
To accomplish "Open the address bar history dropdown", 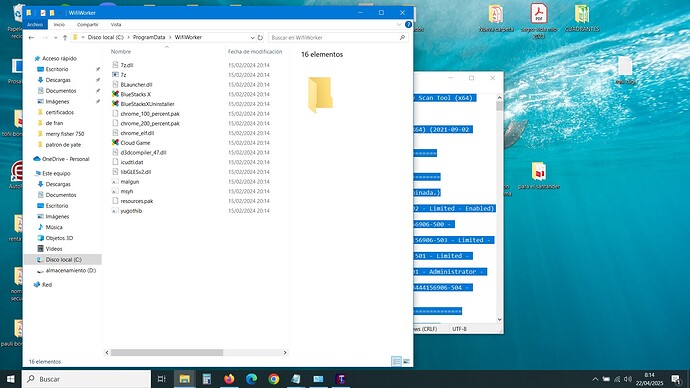I will tap(252, 38).
